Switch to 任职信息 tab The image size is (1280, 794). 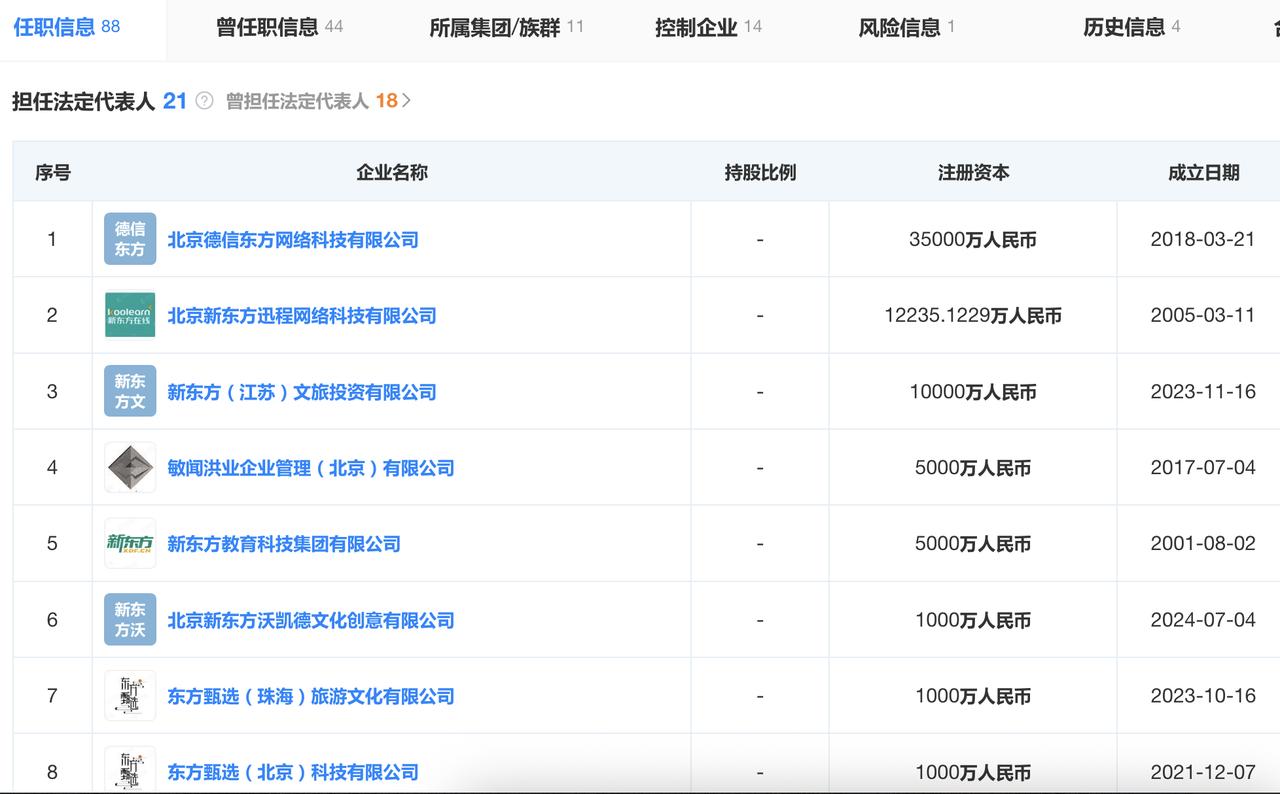(66, 27)
